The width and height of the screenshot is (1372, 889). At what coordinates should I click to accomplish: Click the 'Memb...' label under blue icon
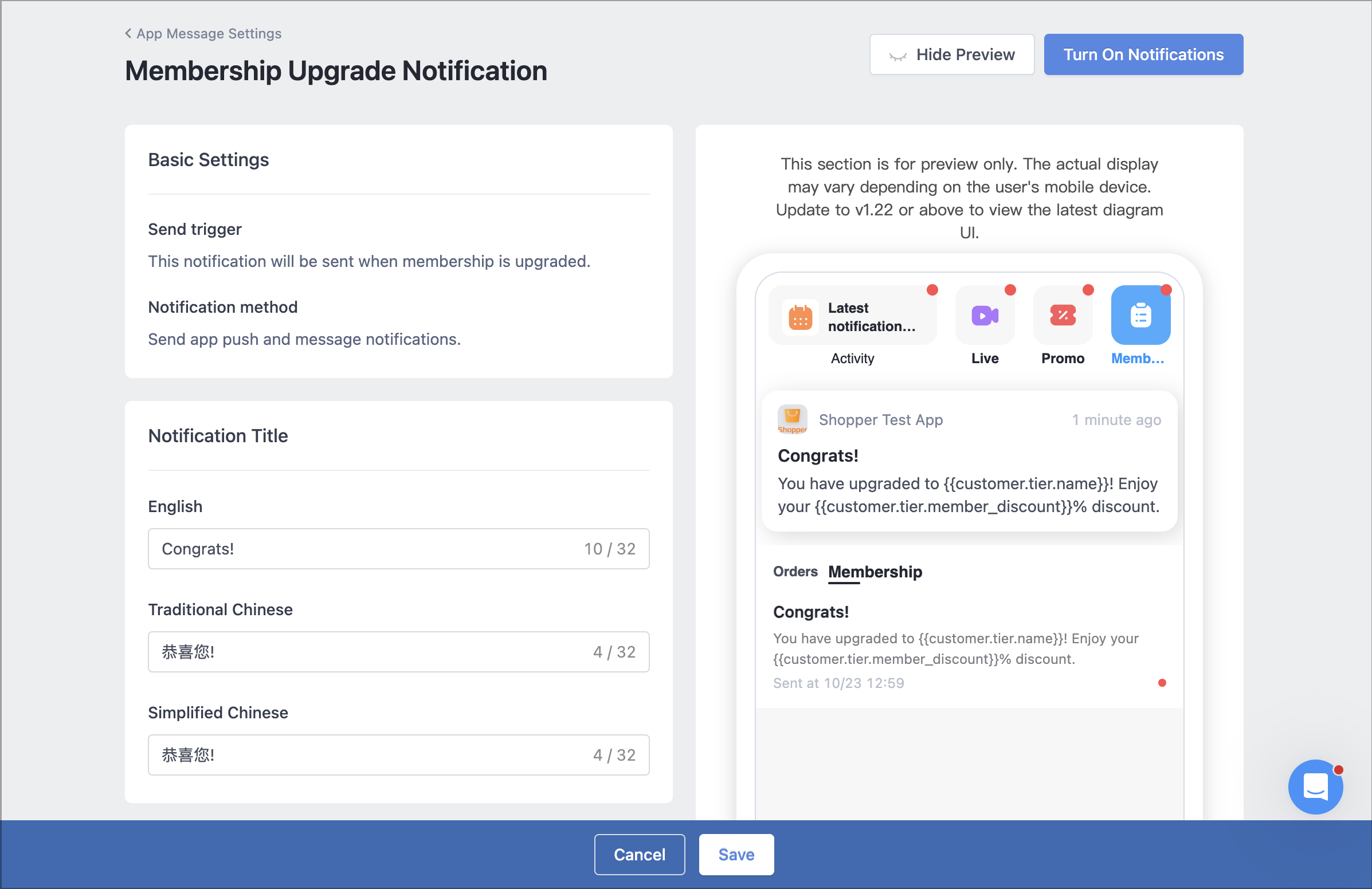(x=1138, y=359)
